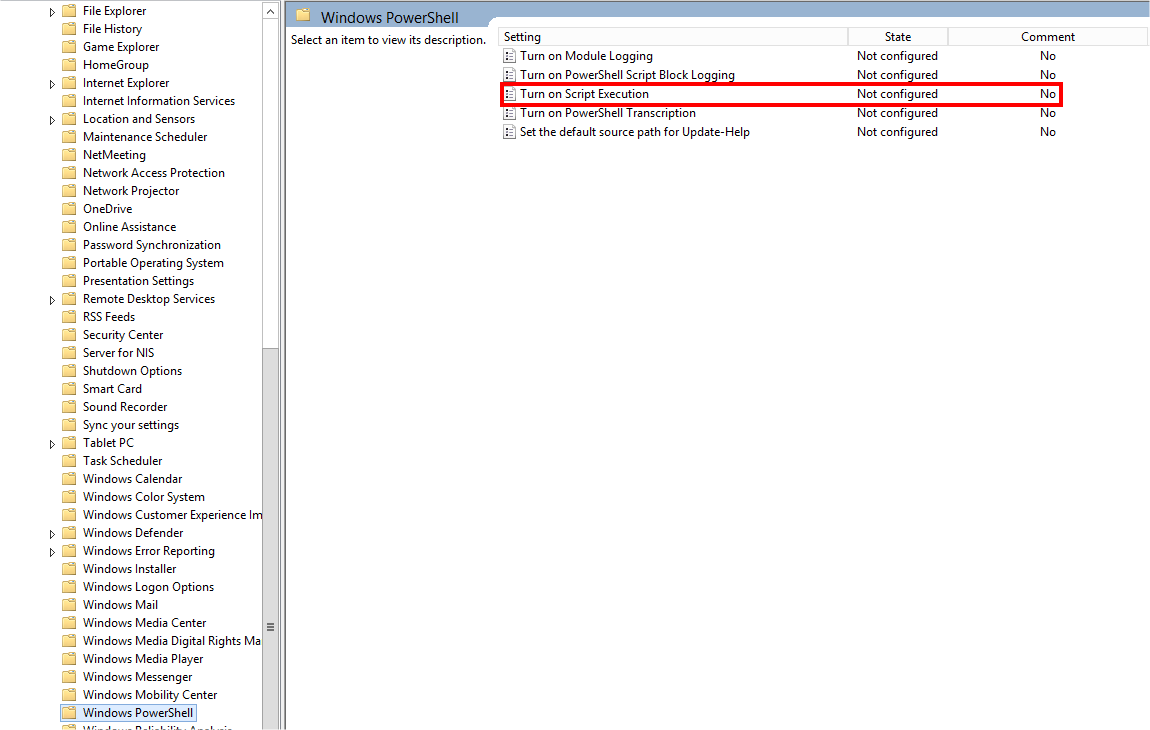Viewport: 1150px width, 730px height.
Task: Click the Update-Help source path policy icon
Action: [x=509, y=132]
